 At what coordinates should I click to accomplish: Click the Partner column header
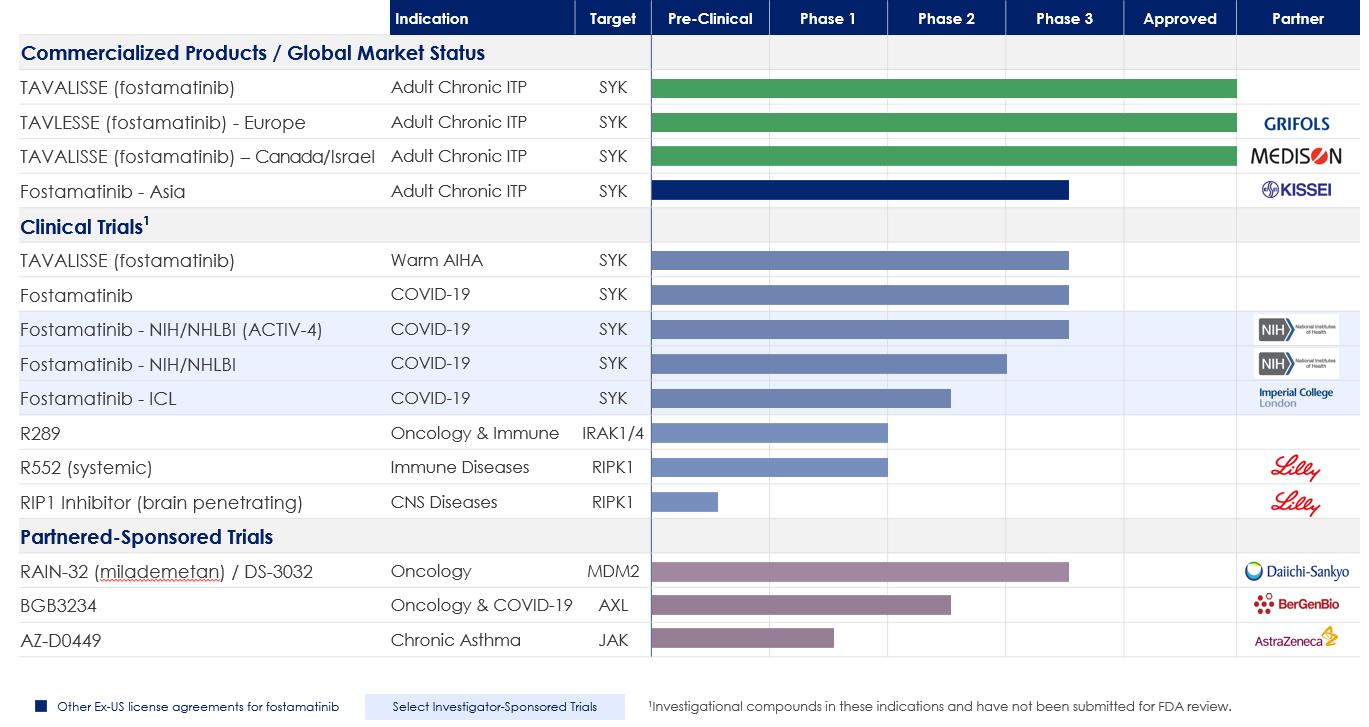[x=1298, y=18]
